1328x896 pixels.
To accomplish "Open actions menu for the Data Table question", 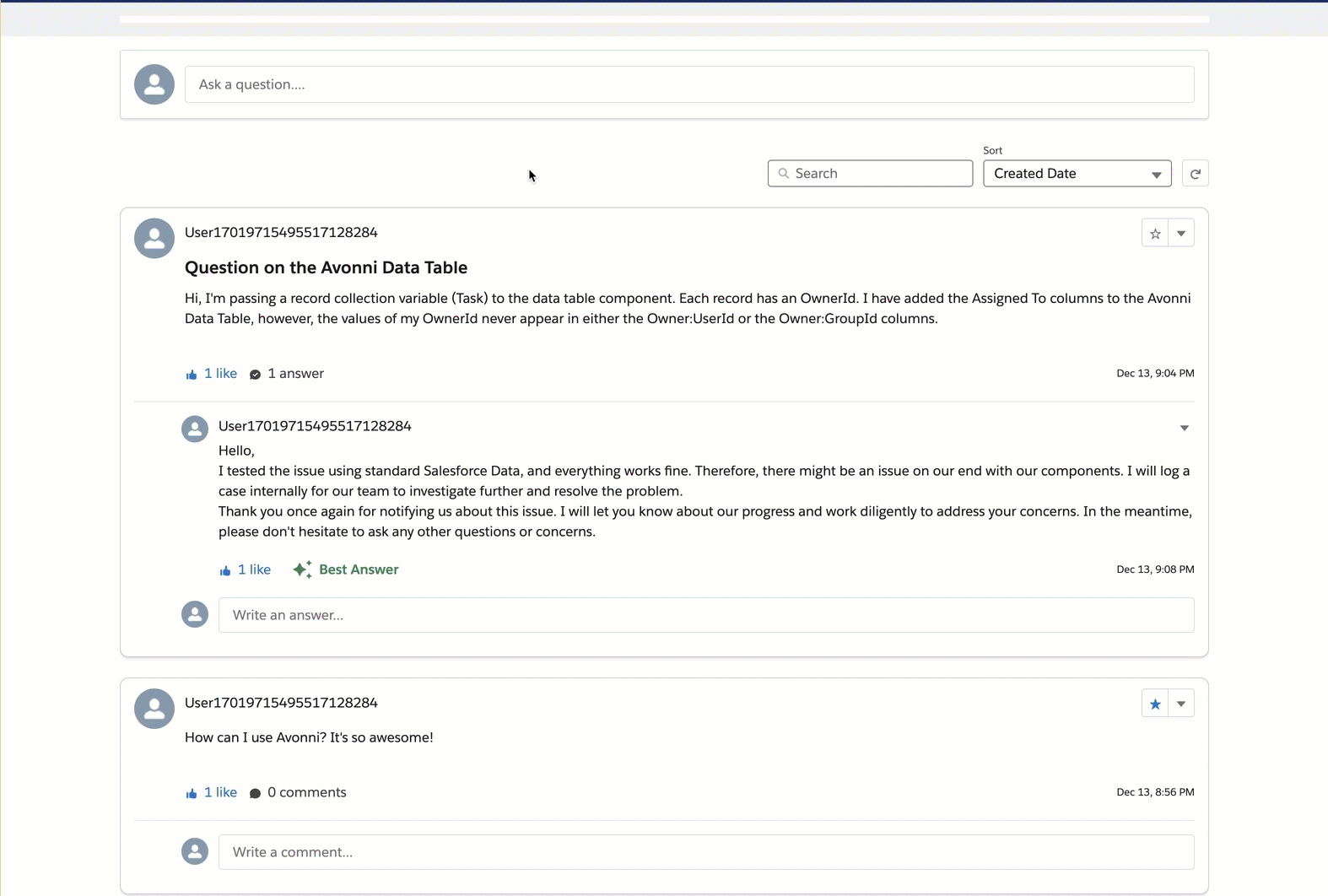I will [x=1181, y=234].
